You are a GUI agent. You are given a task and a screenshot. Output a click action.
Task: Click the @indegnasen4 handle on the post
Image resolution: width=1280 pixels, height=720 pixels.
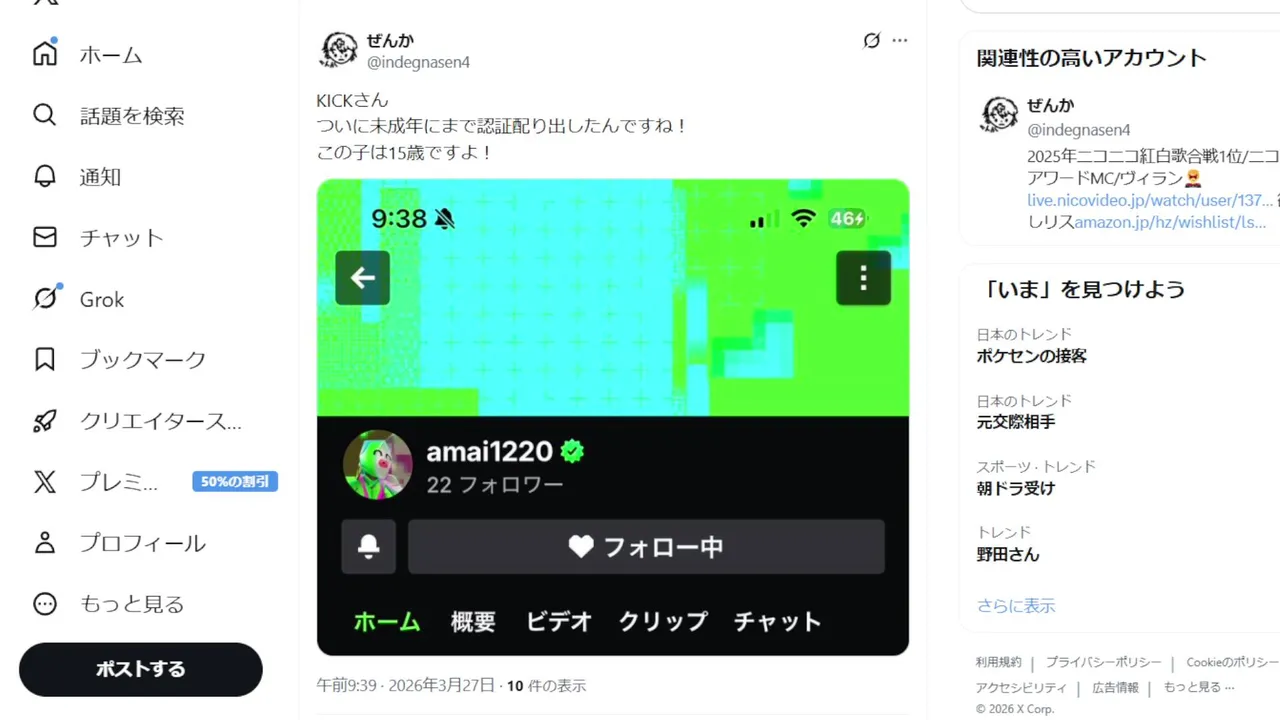click(418, 62)
